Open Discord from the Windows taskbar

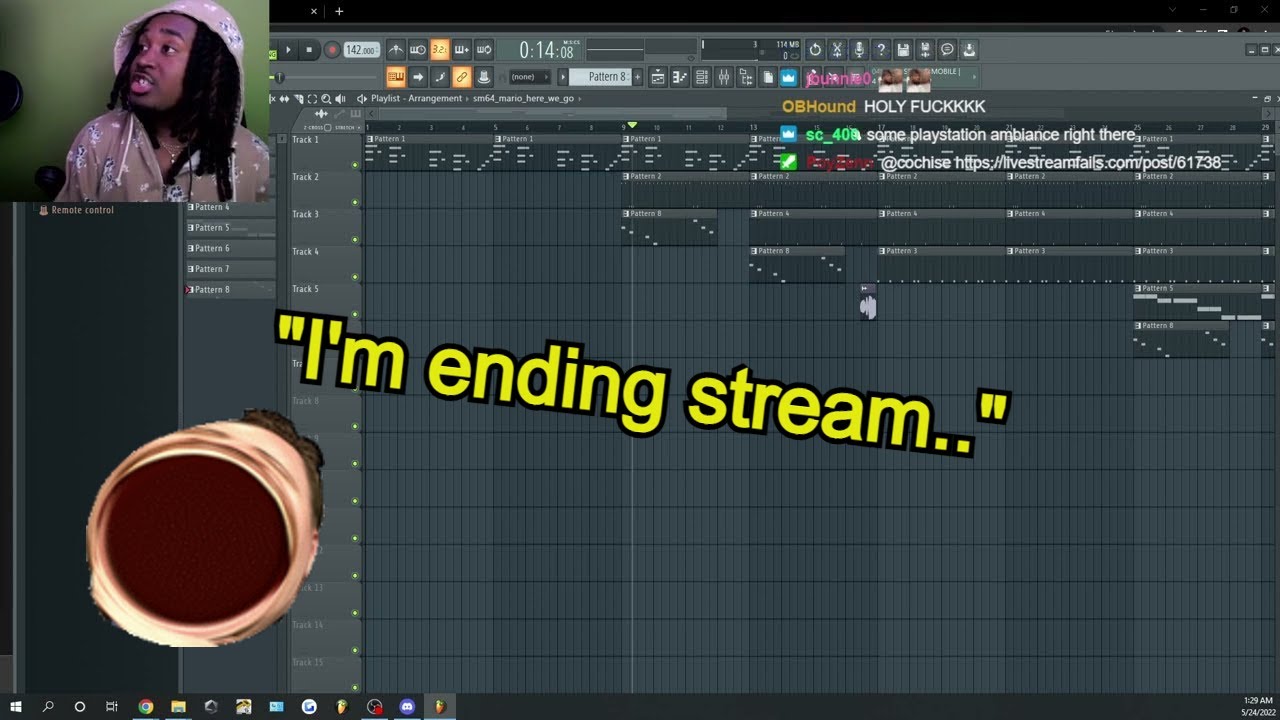407,706
